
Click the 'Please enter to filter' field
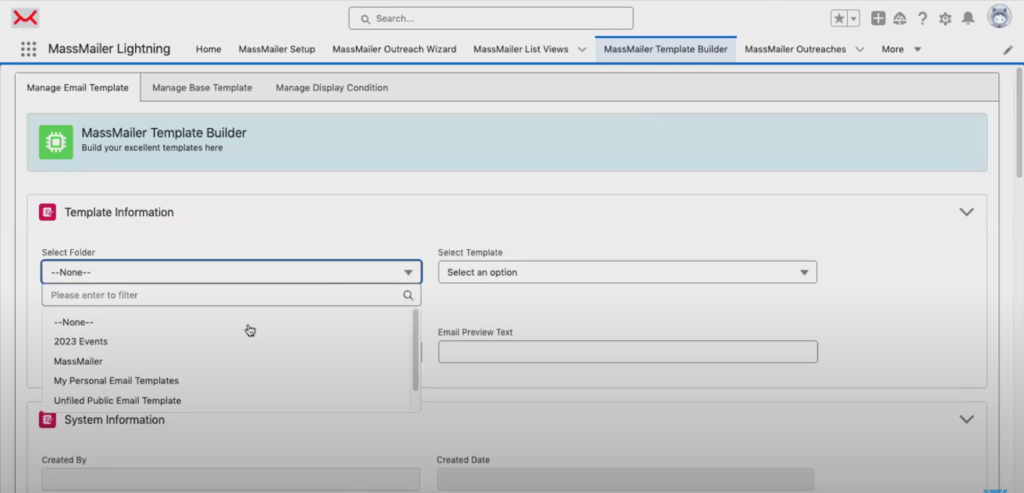pyautogui.click(x=231, y=295)
